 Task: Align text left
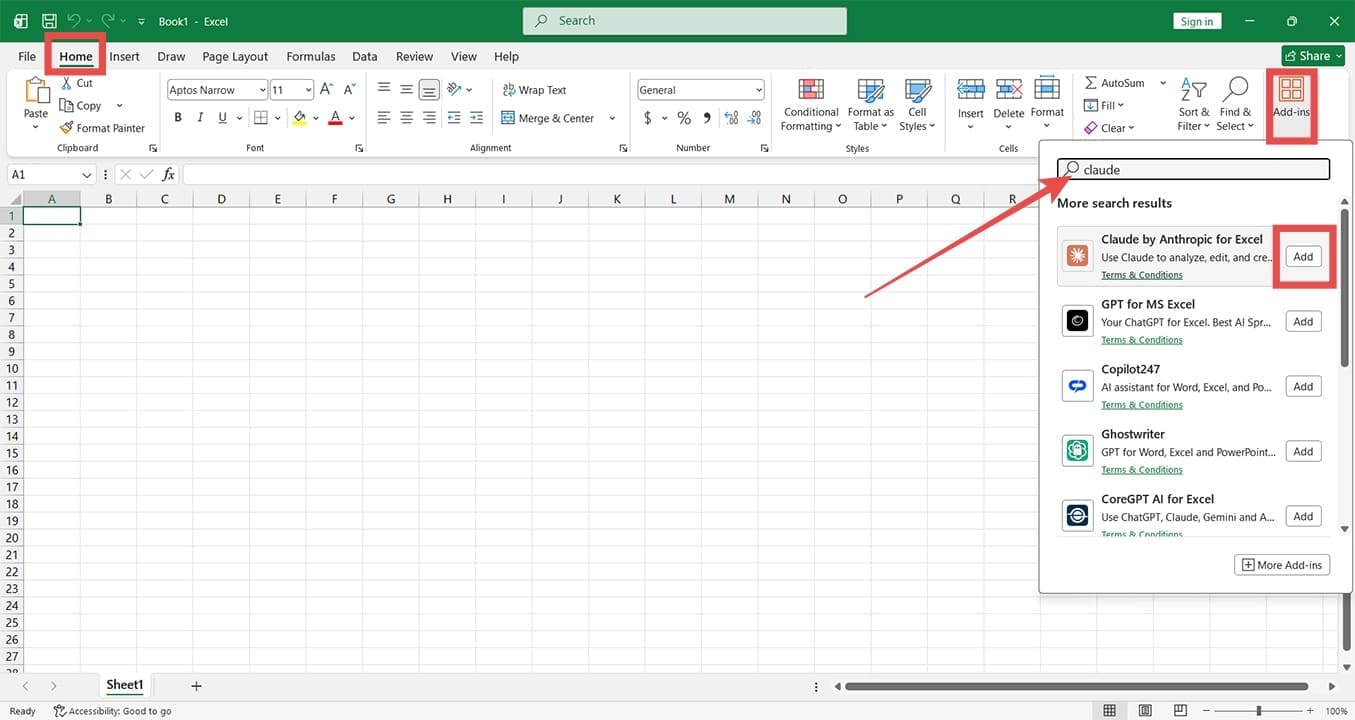[x=384, y=118]
